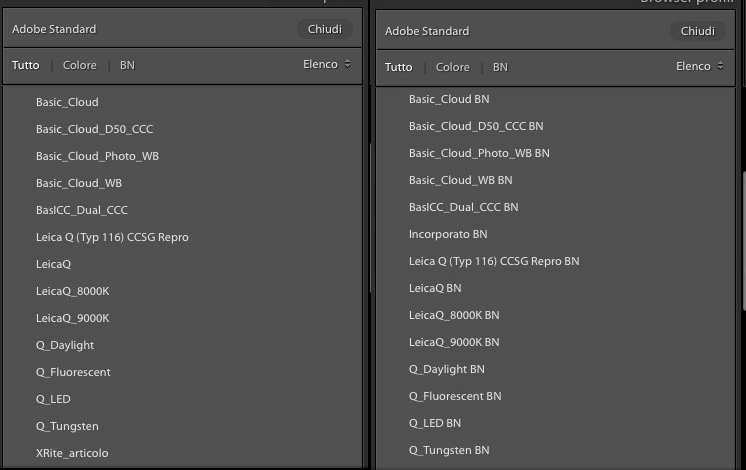Select the Q_Tungsten profile
This screenshot has height=470, width=746.
pos(67,426)
